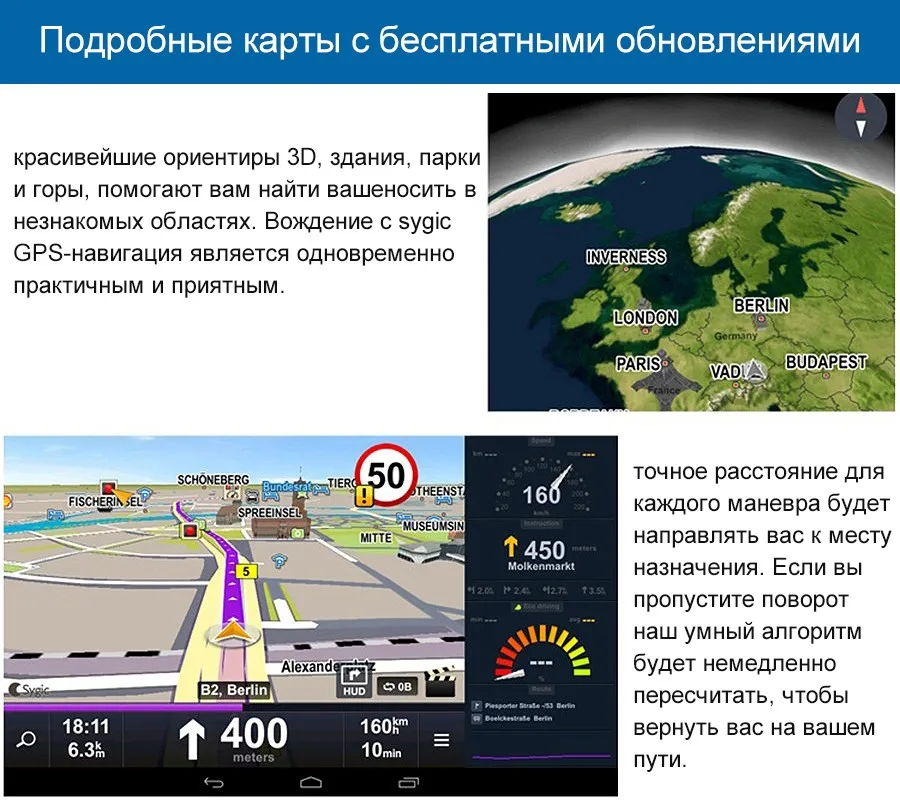Tap the yellow exclamation warning icon
This screenshot has width=900, height=800.
[x=364, y=496]
